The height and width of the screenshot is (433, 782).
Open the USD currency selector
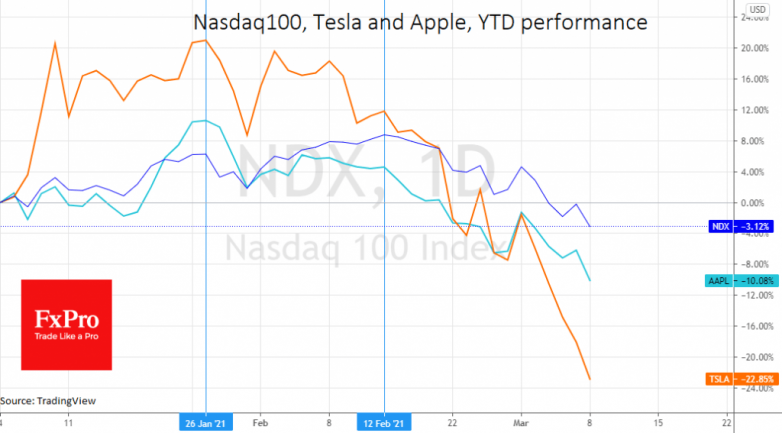(758, 9)
